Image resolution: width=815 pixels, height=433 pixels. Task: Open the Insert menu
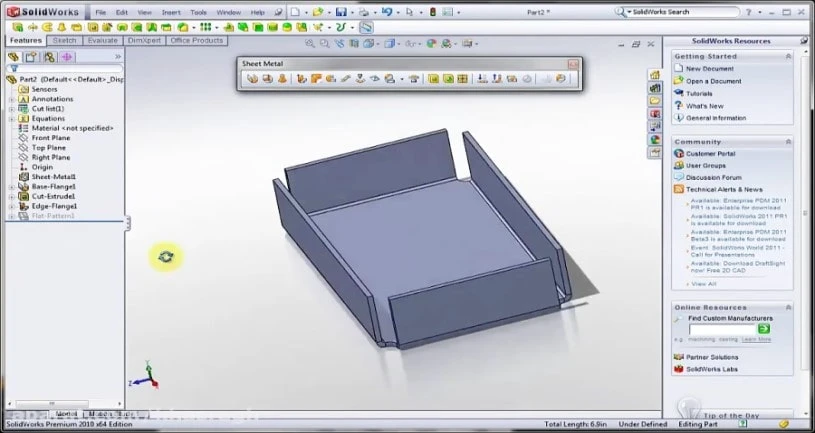coord(170,12)
